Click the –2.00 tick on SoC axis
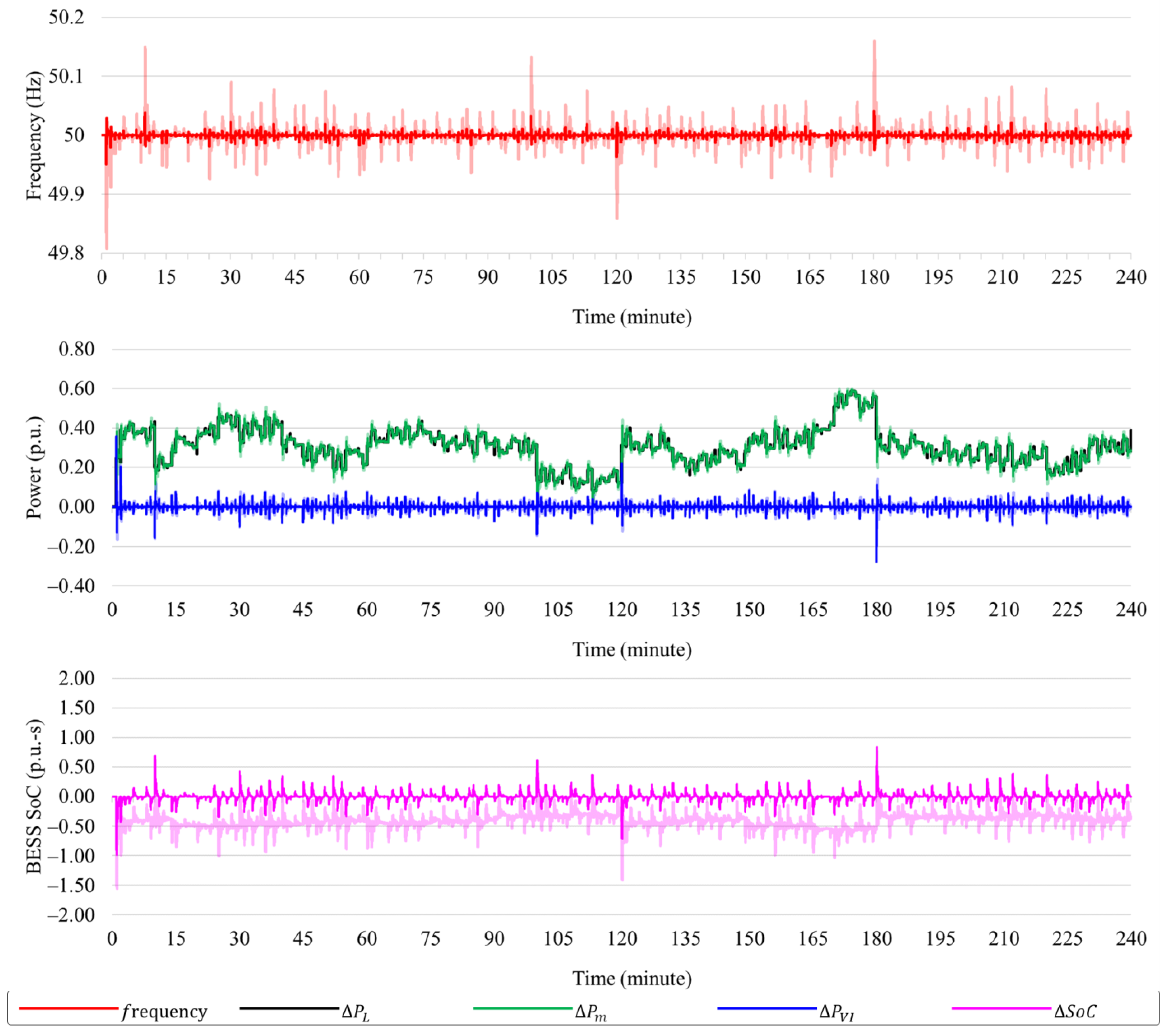This screenshot has width=1168, height=1036. [x=71, y=915]
